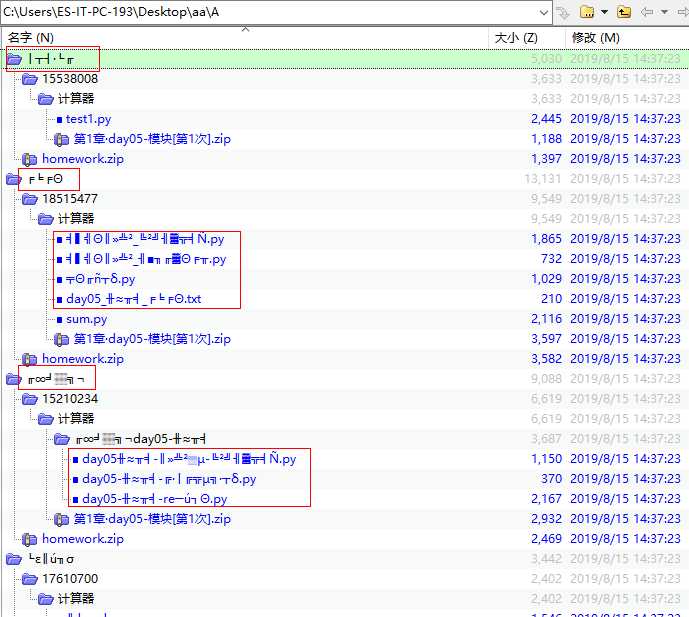Go up one level with the folder-arrow icon
Image resolution: width=689 pixels, height=617 pixels.
pyautogui.click(x=624, y=12)
